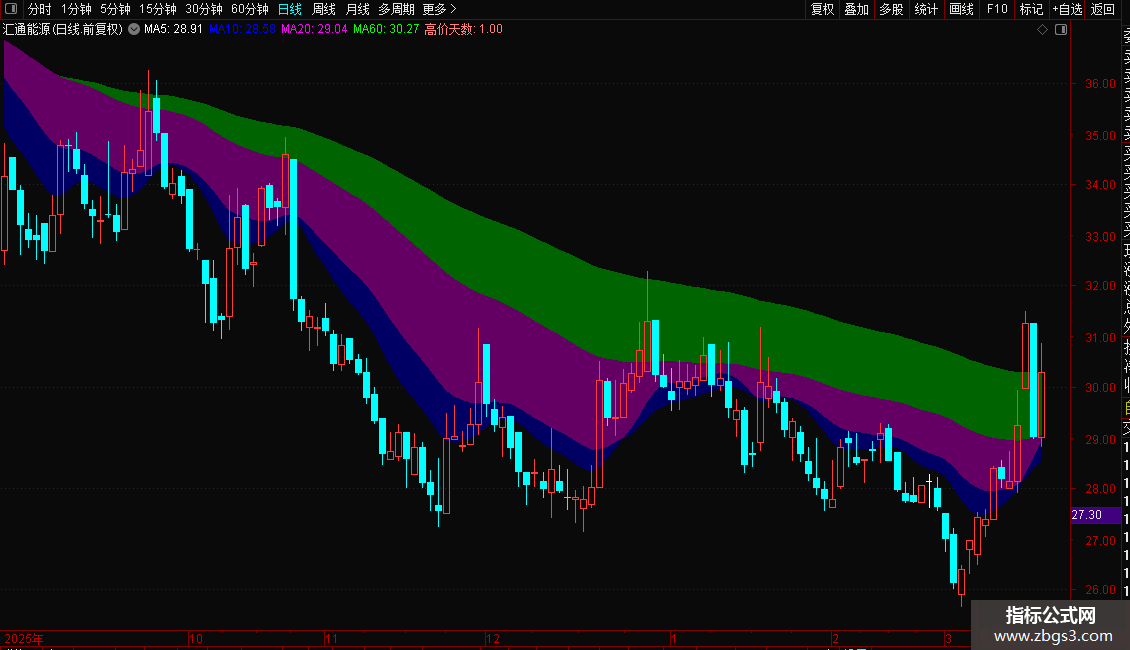Open the 复权 adjustment option
This screenshot has height=650, width=1130.
822,9
